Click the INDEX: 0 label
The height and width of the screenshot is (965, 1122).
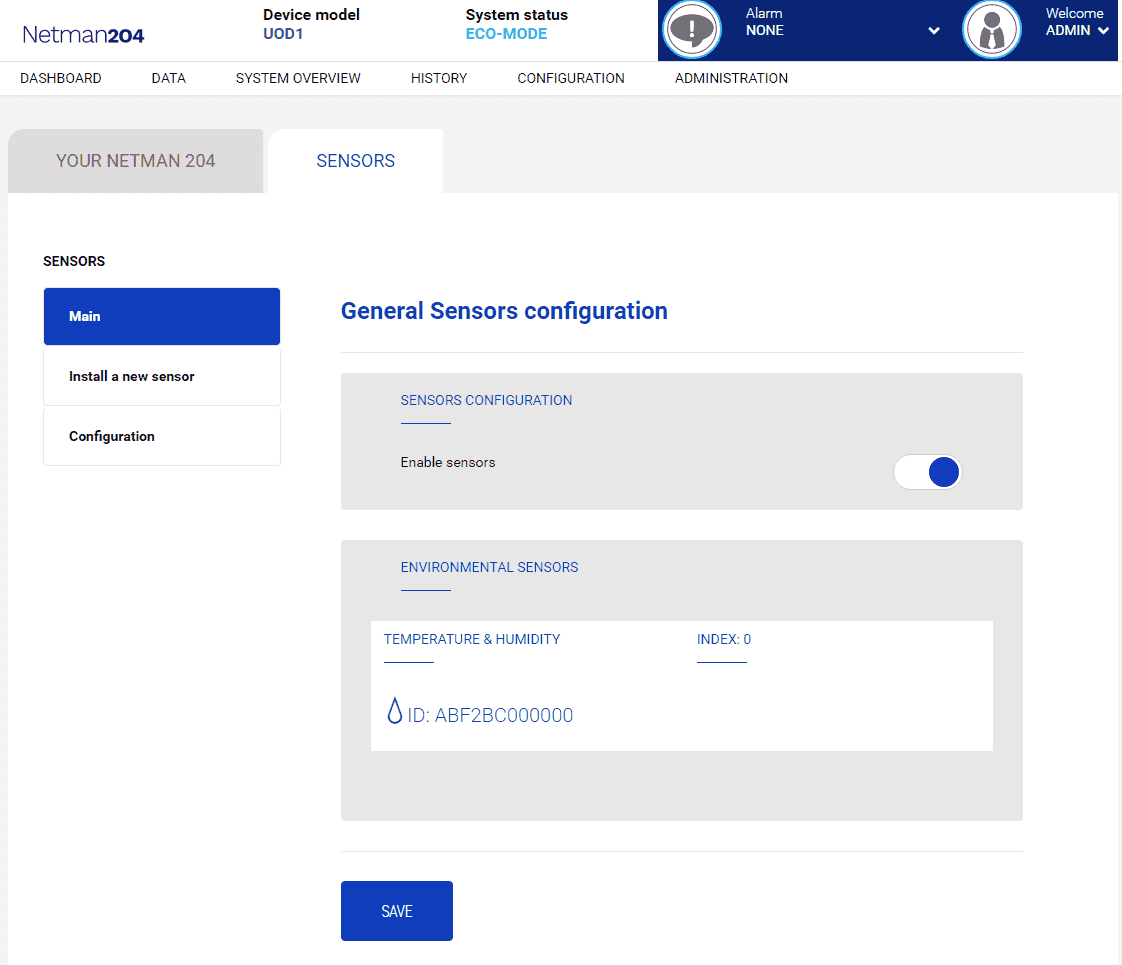click(723, 640)
